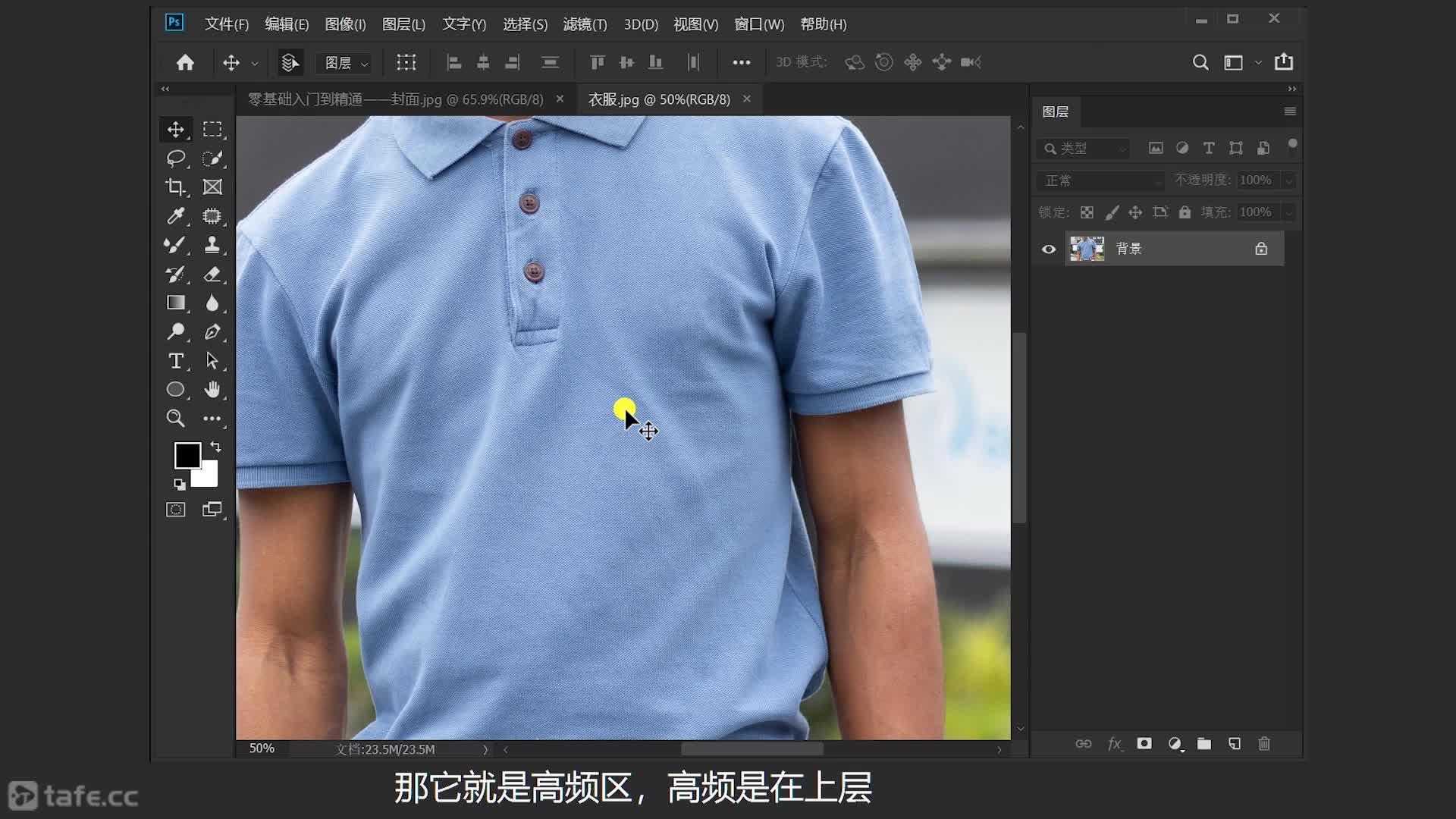Select the Brush tool

176,245
